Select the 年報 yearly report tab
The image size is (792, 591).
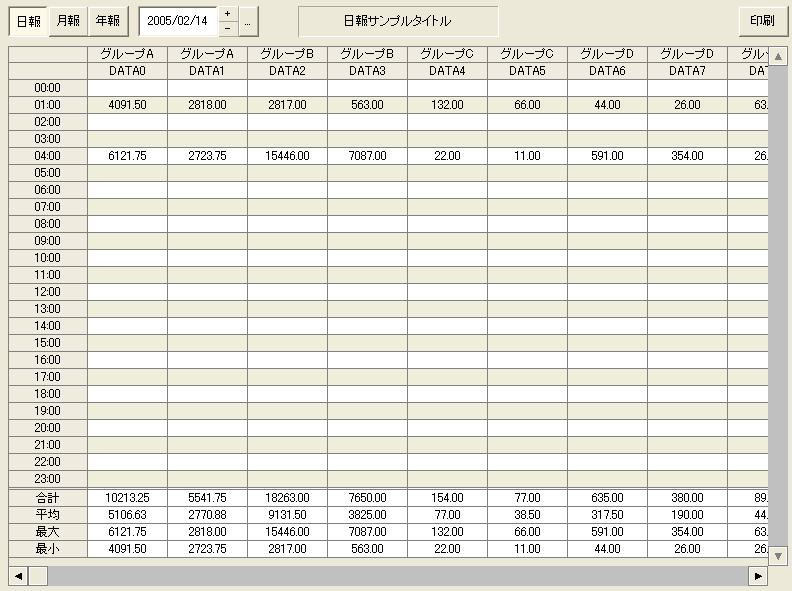click(x=107, y=21)
